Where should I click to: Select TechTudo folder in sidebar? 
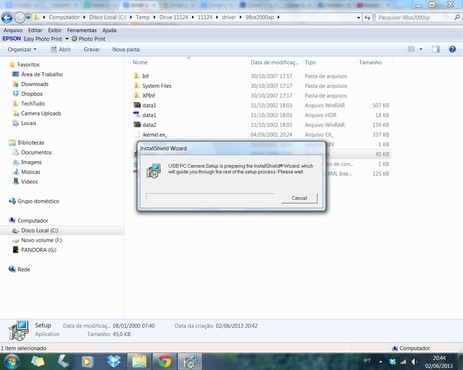pos(28,104)
